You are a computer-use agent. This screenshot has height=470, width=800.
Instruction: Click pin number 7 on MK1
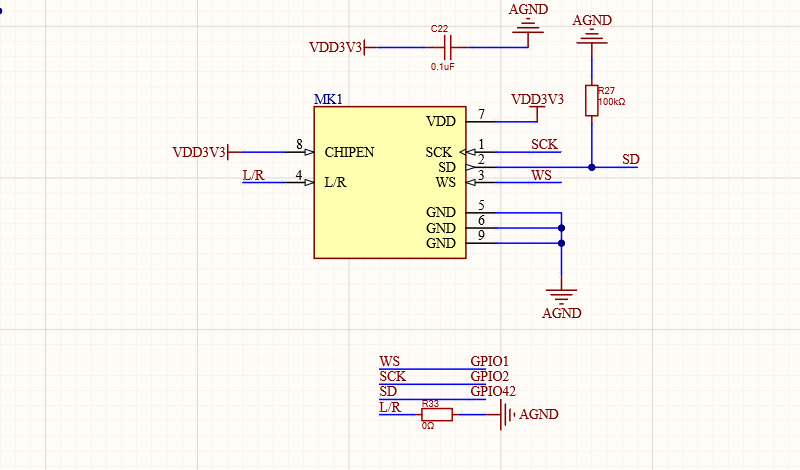pos(481,114)
